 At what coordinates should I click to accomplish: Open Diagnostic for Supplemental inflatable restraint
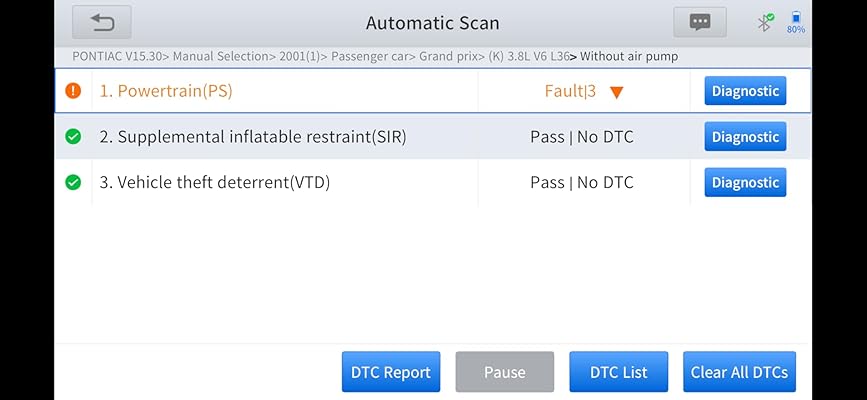pyautogui.click(x=745, y=137)
